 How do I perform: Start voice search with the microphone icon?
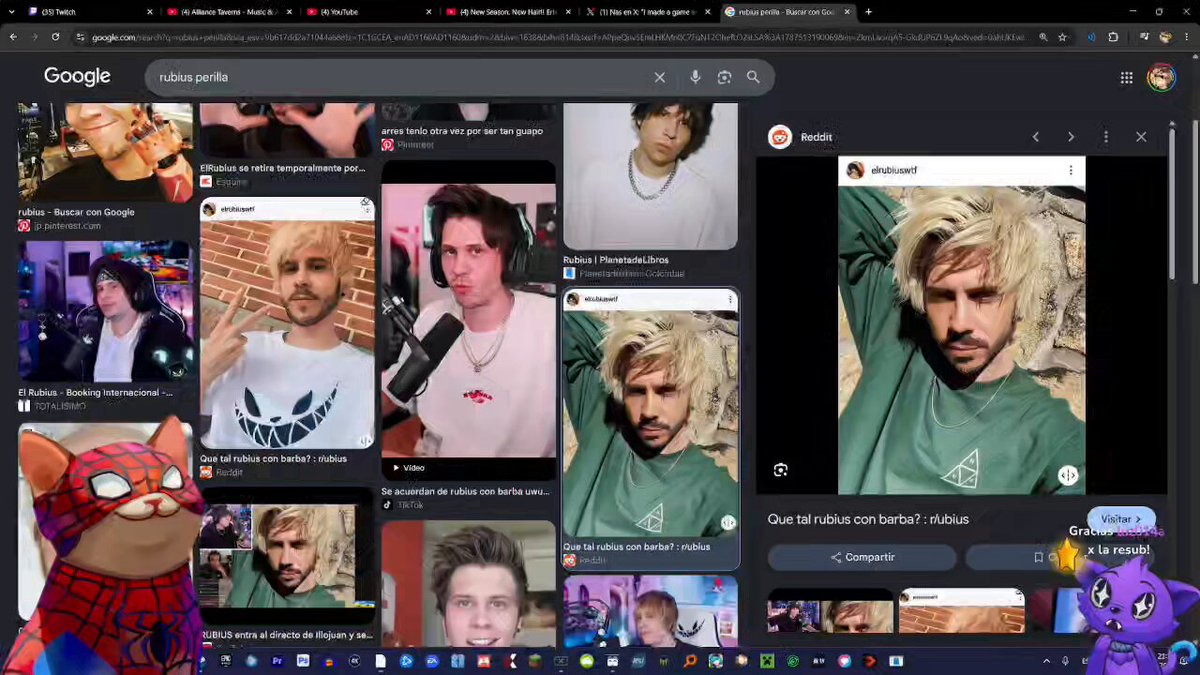(x=695, y=77)
